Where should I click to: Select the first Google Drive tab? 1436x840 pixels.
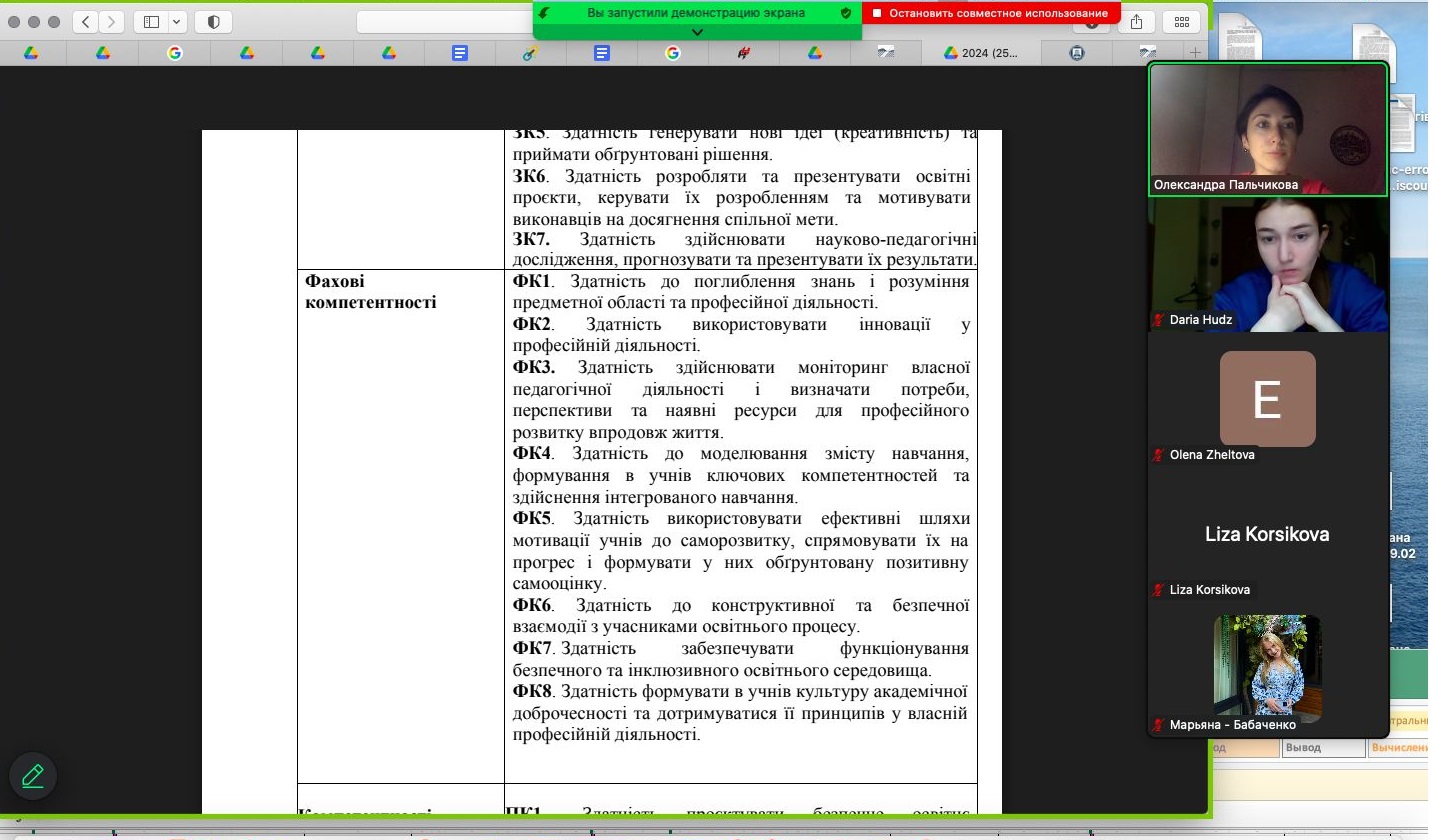coord(31,53)
